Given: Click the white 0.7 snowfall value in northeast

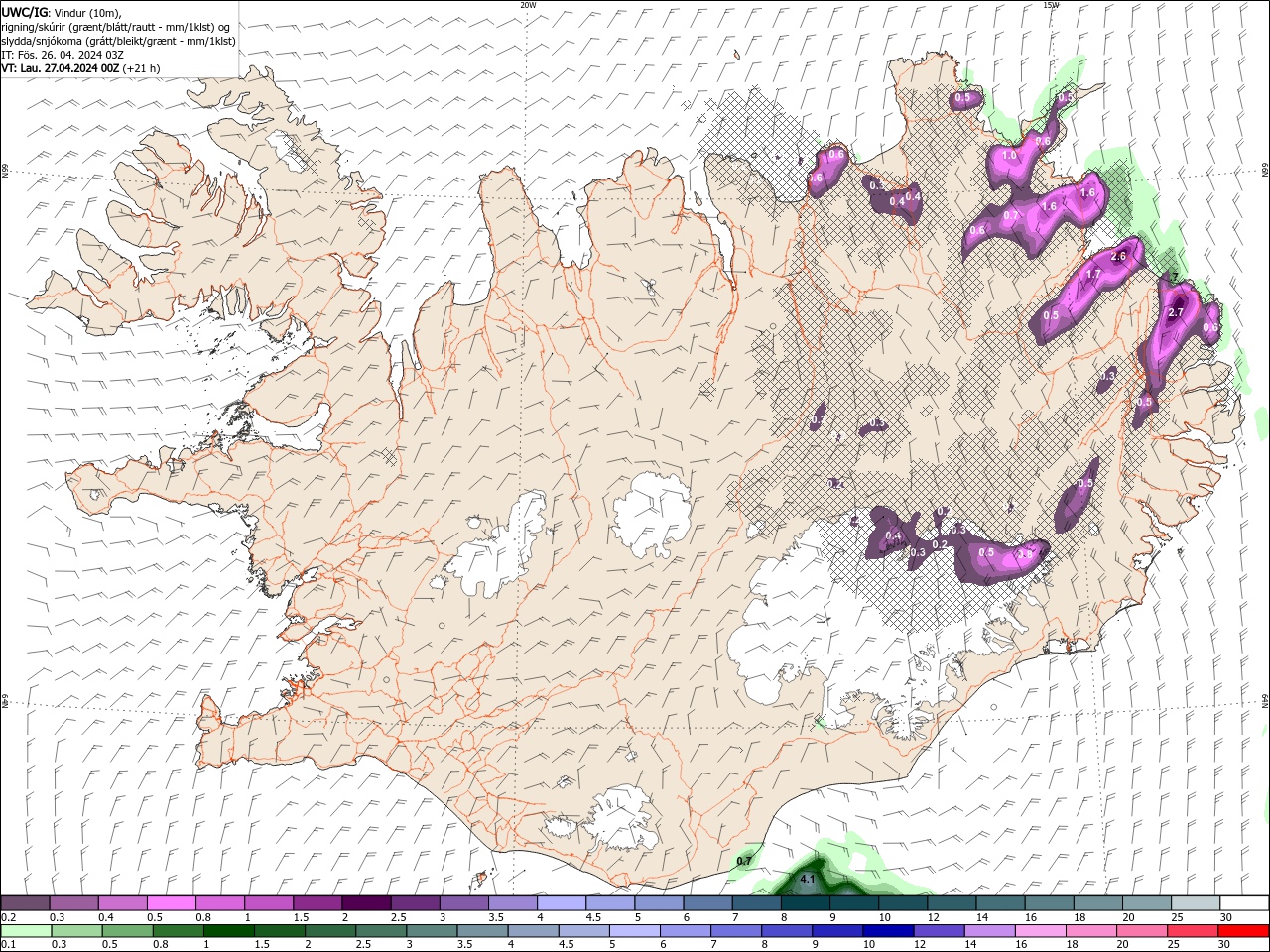Looking at the screenshot, I should coord(1011,215).
